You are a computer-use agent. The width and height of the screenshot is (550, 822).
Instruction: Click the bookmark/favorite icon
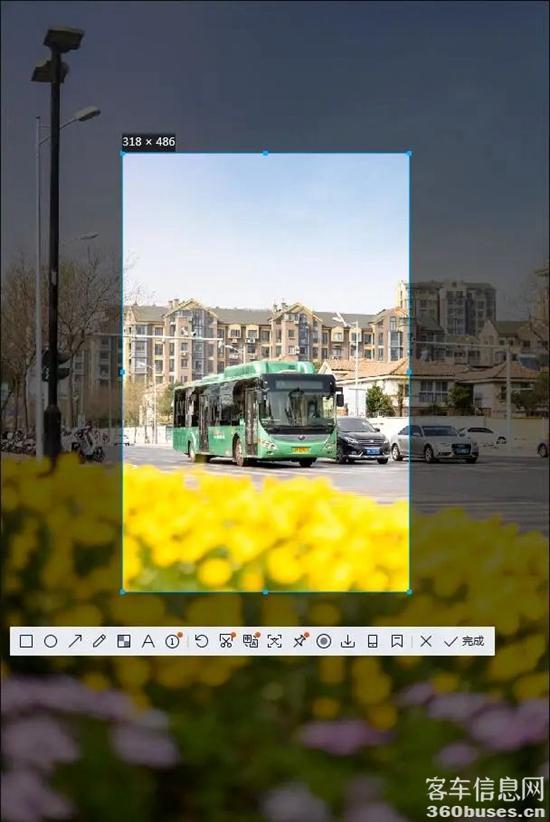tap(397, 641)
